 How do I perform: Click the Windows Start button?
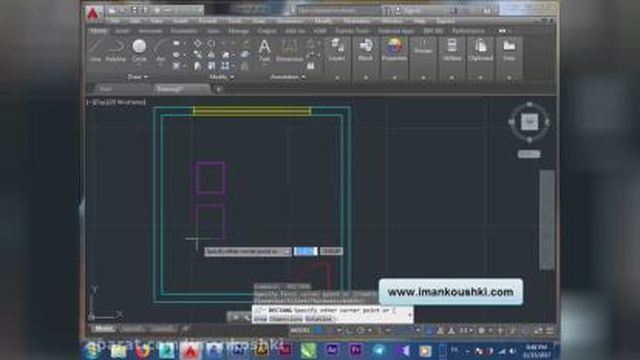coord(93,351)
